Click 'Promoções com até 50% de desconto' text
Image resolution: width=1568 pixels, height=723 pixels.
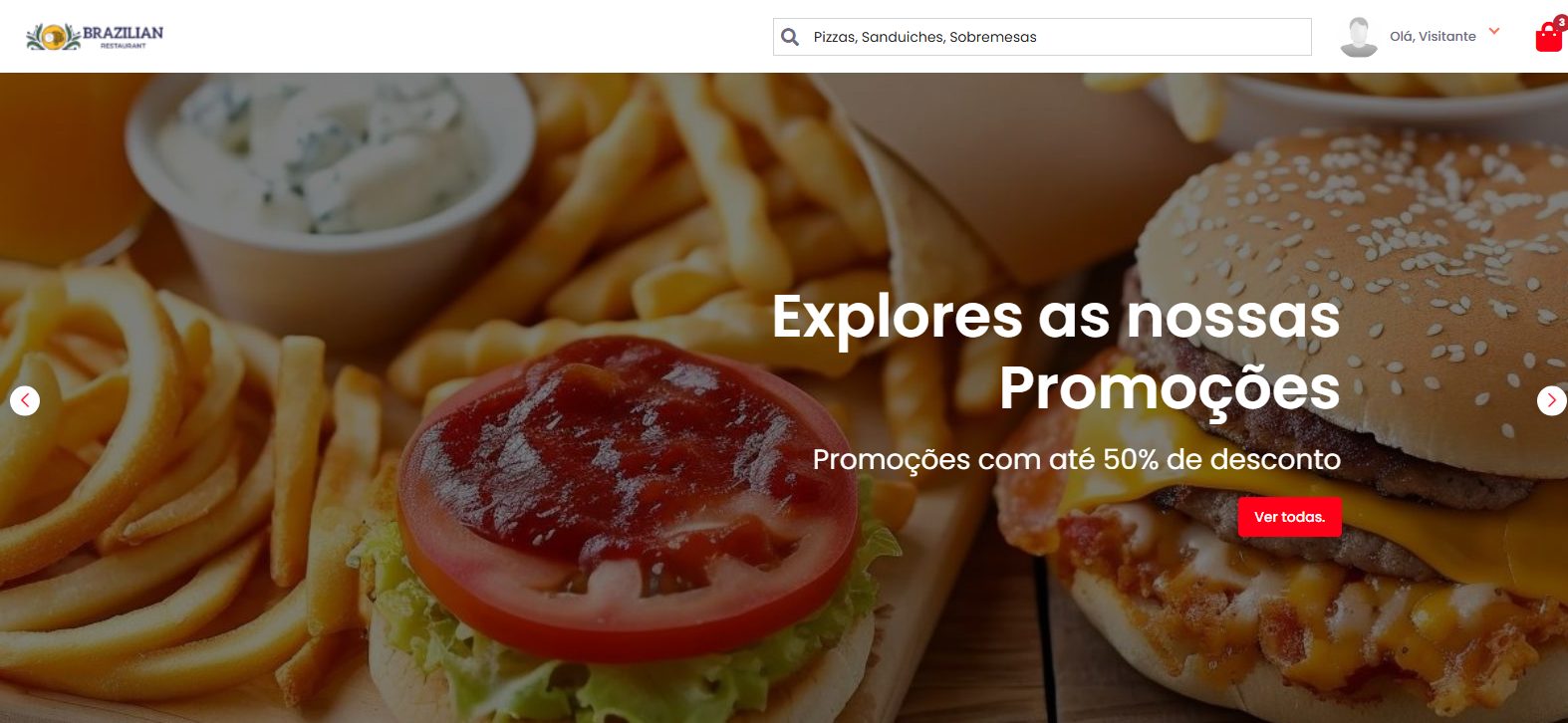pyautogui.click(x=1077, y=459)
